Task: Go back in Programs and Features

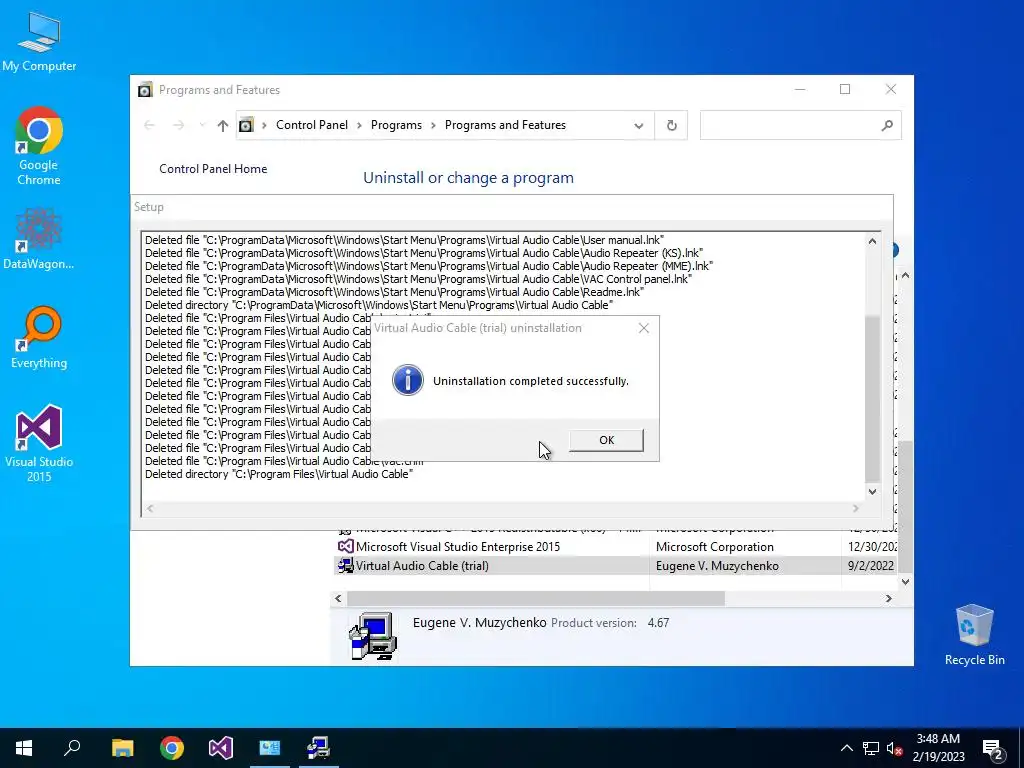Action: click(x=150, y=125)
